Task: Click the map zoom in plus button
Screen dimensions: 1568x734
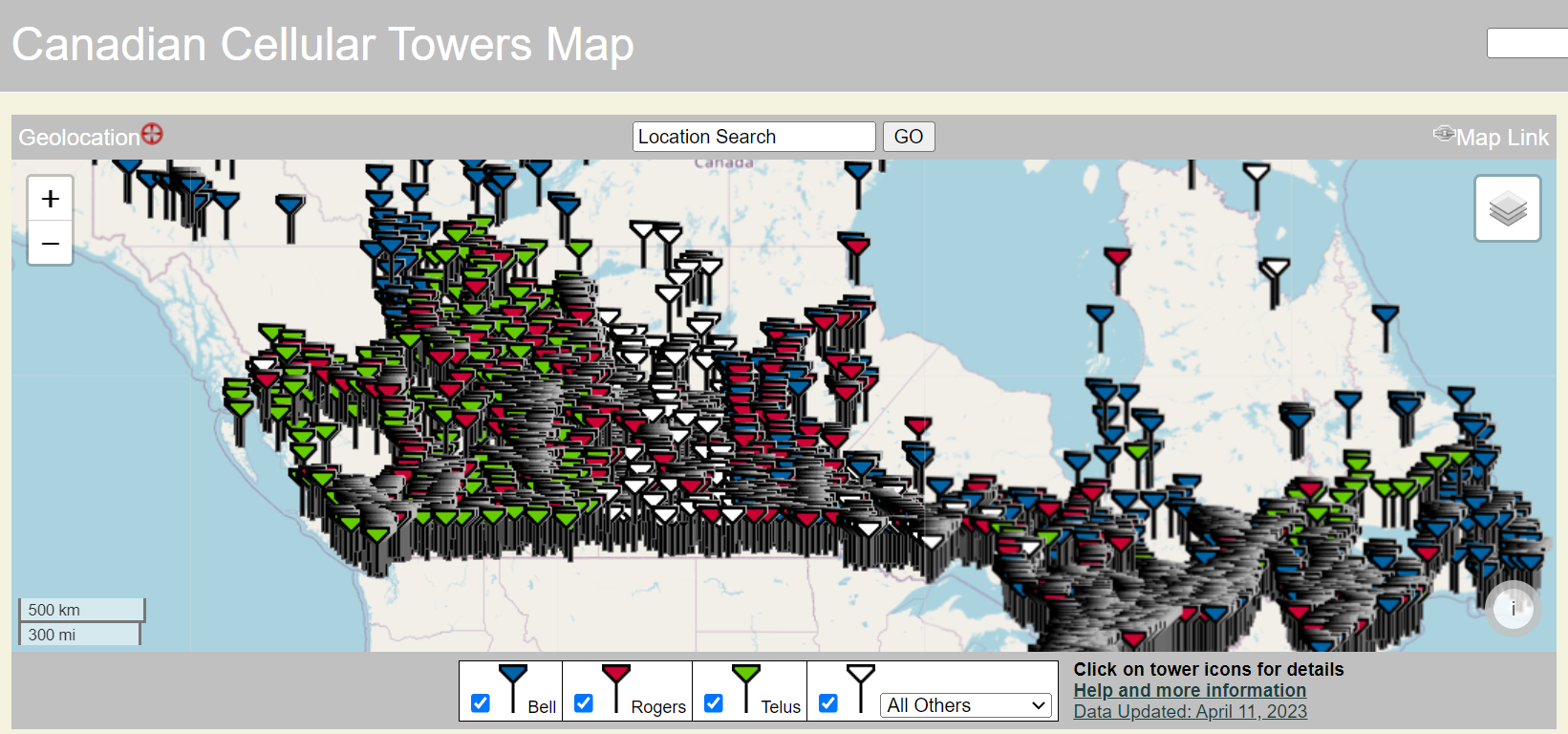Action: click(x=51, y=199)
